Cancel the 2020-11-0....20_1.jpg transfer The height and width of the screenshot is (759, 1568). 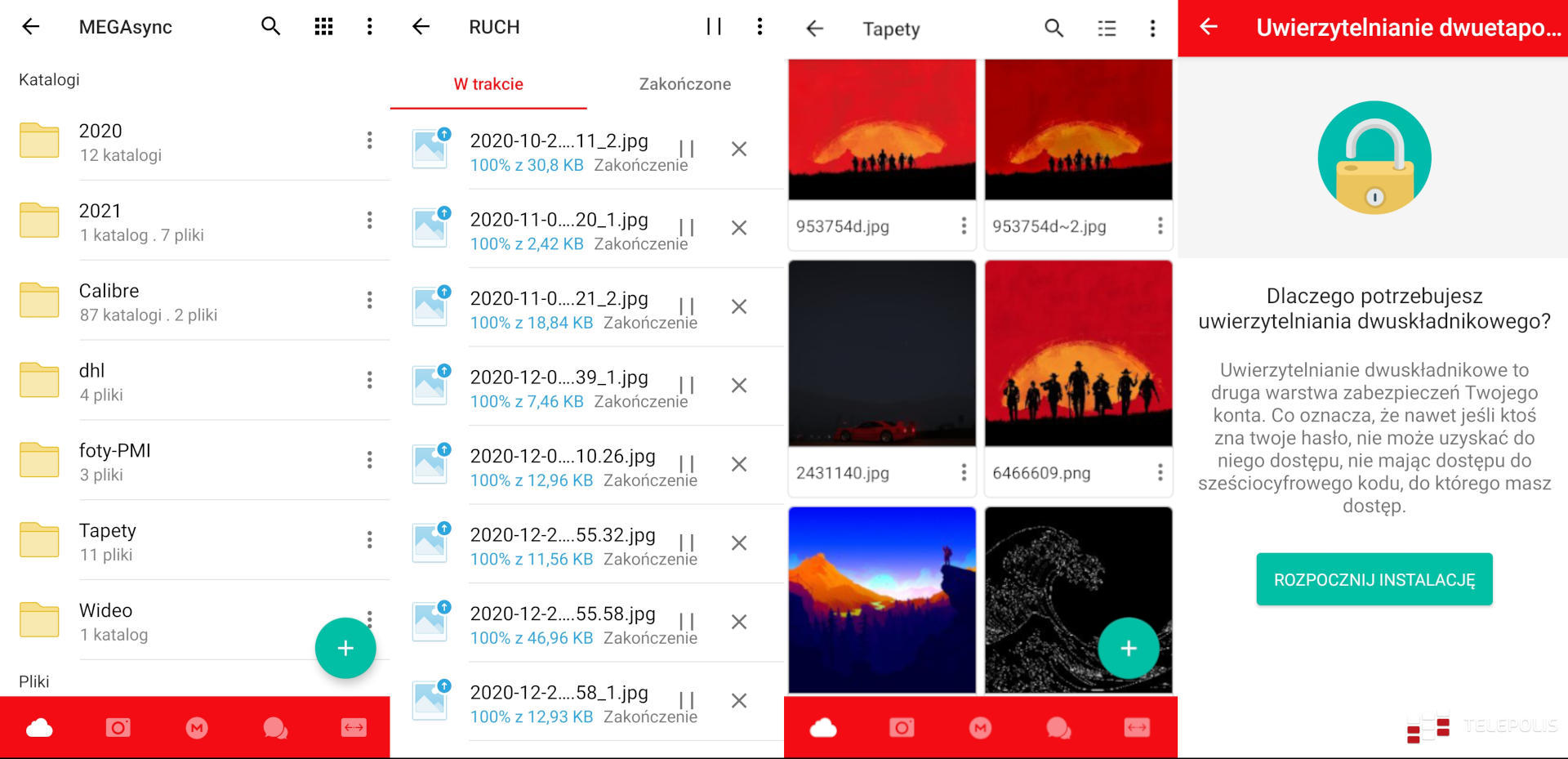coord(739,228)
